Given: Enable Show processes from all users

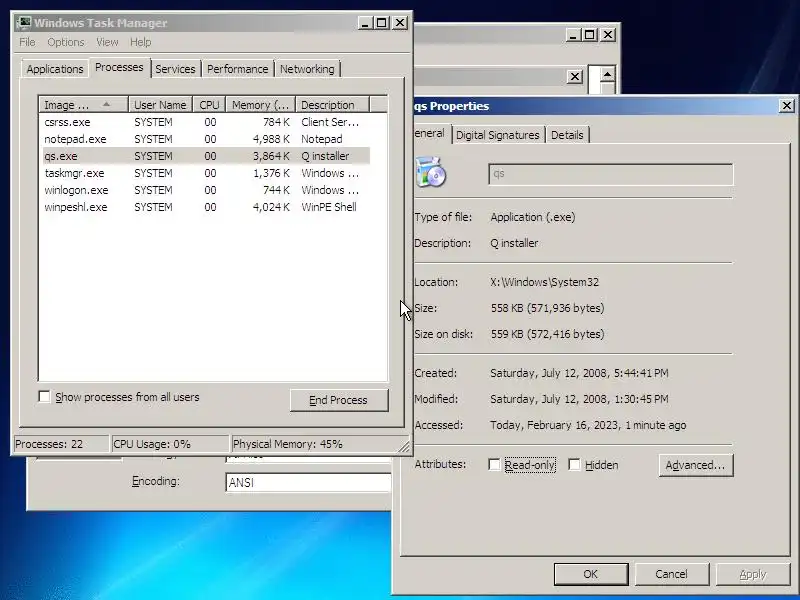Looking at the screenshot, I should tap(45, 396).
